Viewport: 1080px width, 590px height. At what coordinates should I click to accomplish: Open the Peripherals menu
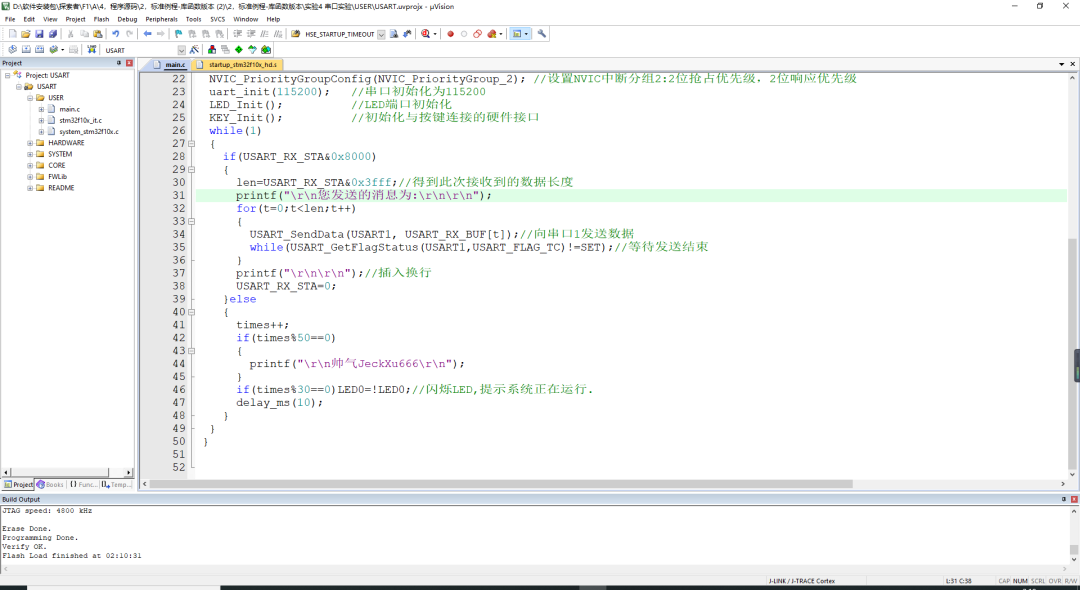tap(160, 18)
